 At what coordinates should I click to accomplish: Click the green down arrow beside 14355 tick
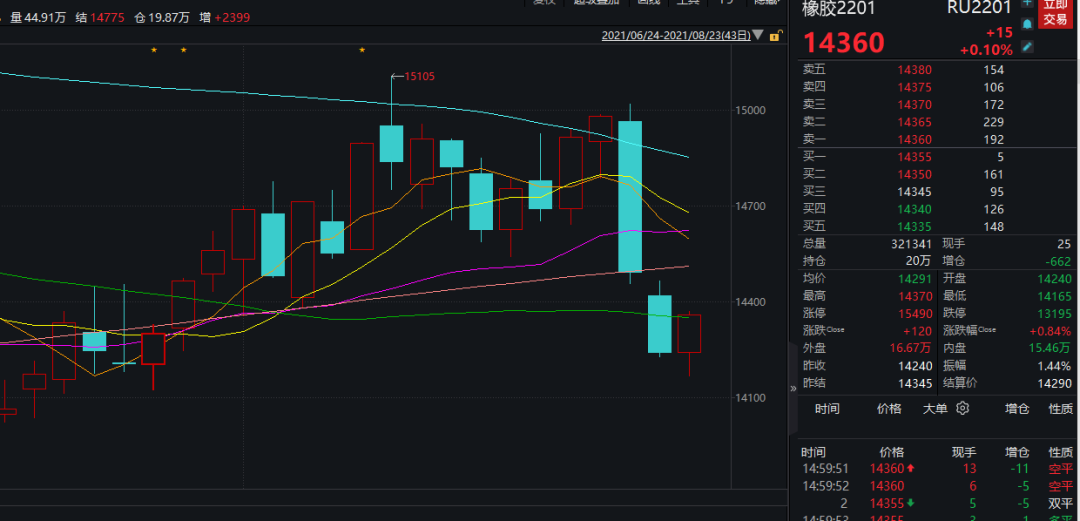coord(911,503)
